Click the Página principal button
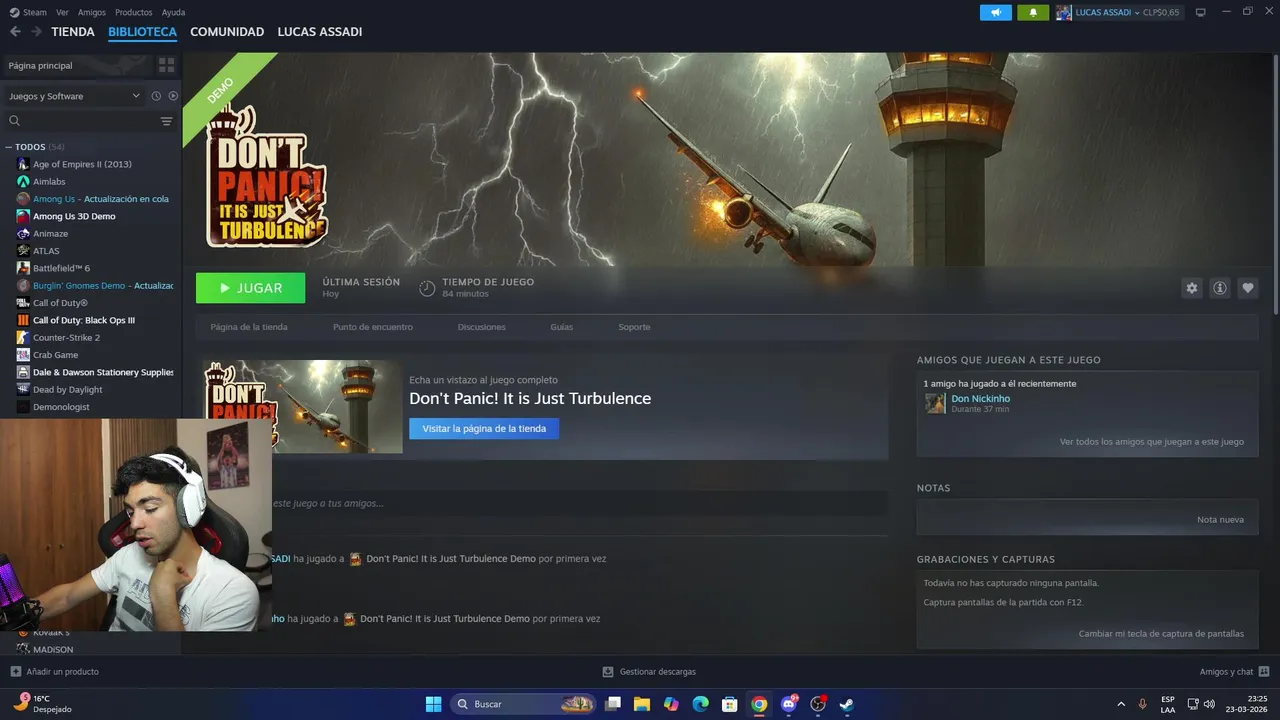The height and width of the screenshot is (720, 1280). click(77, 65)
